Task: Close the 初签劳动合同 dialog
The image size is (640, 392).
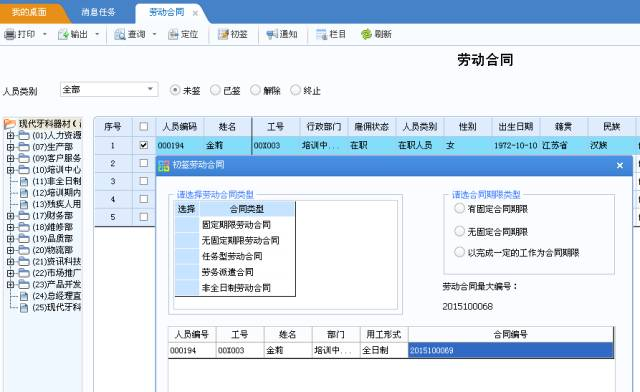Action: [x=620, y=165]
